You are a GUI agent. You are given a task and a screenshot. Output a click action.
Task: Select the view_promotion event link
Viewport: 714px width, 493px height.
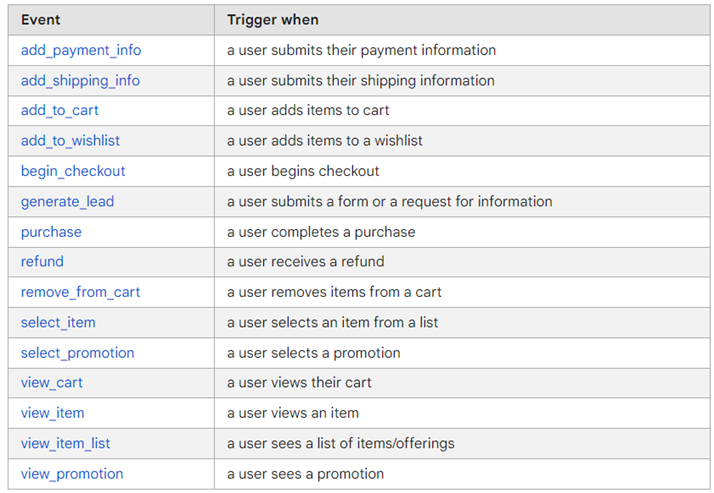point(72,474)
